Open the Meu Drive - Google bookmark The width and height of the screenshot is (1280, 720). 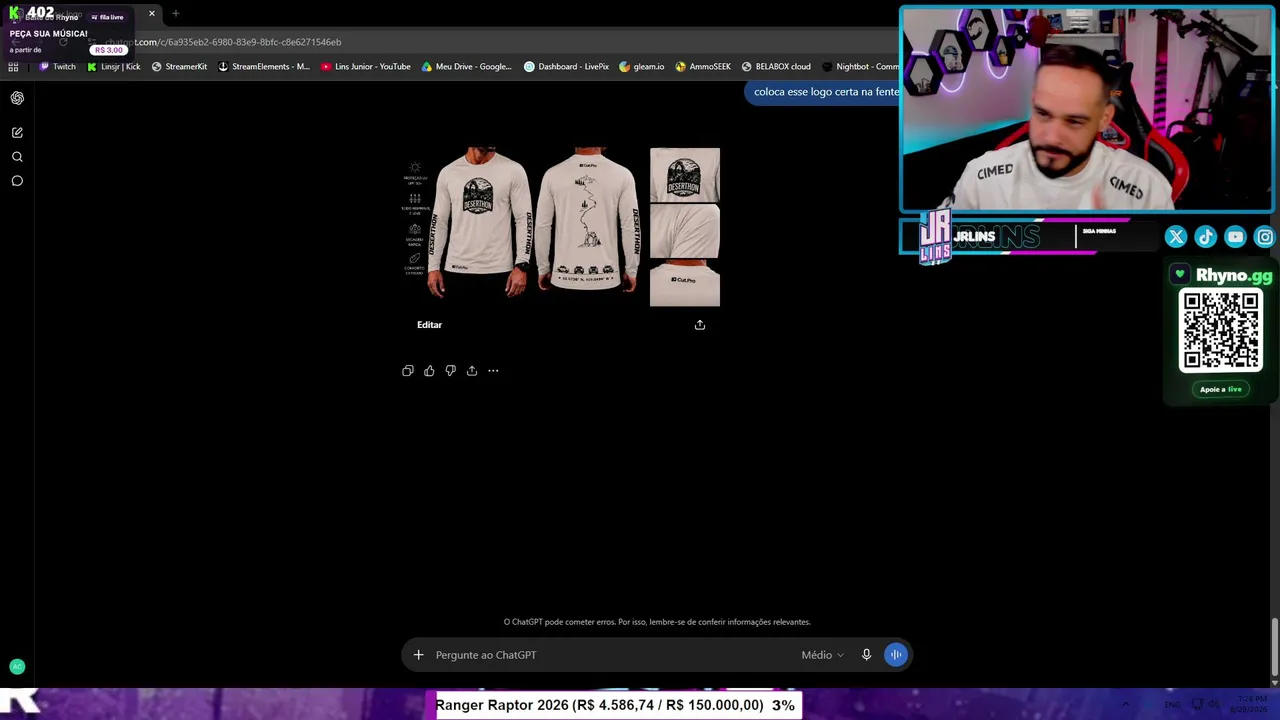tap(467, 67)
